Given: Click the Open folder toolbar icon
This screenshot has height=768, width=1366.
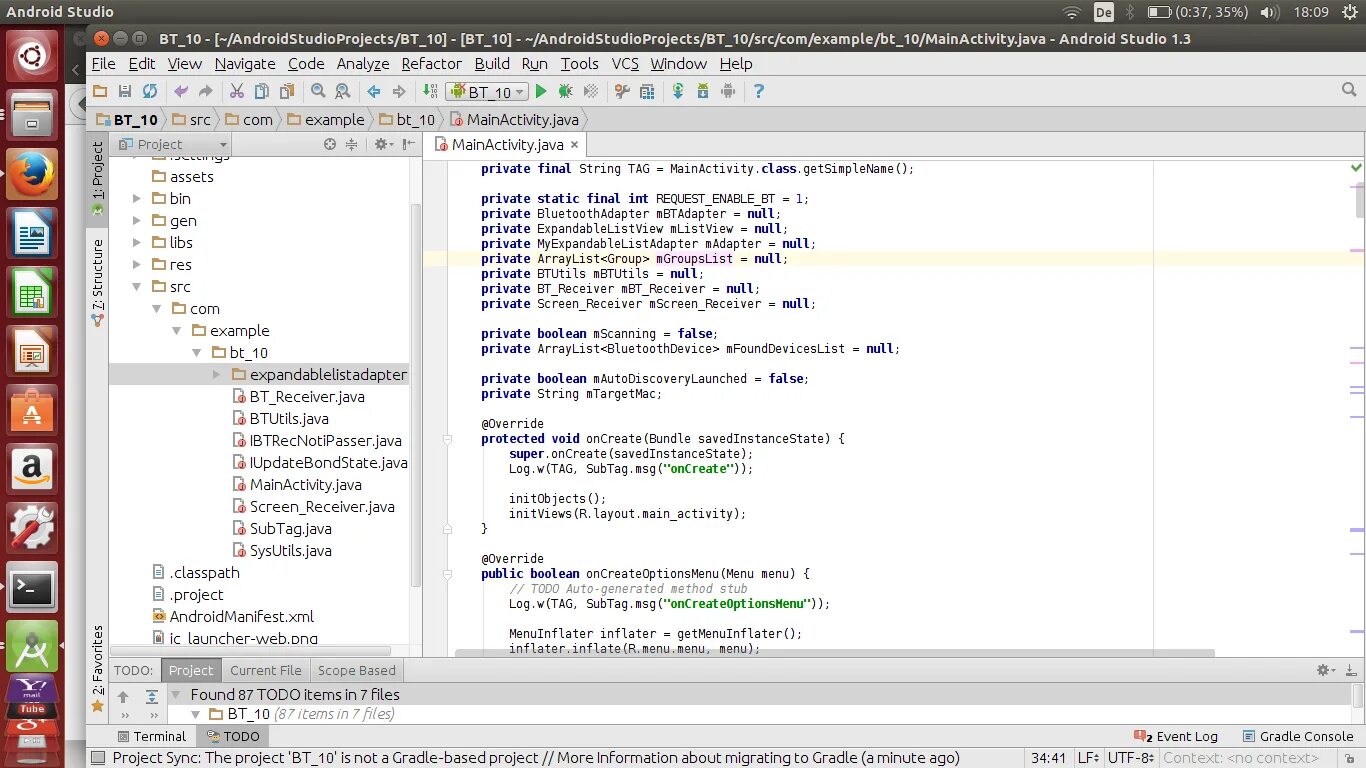Looking at the screenshot, I should click(x=99, y=91).
